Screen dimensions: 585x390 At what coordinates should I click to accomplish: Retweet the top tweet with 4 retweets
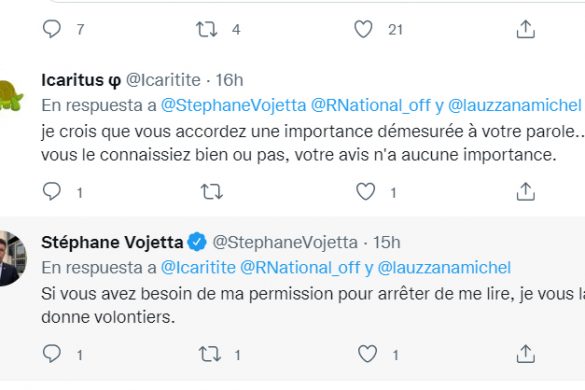click(207, 29)
